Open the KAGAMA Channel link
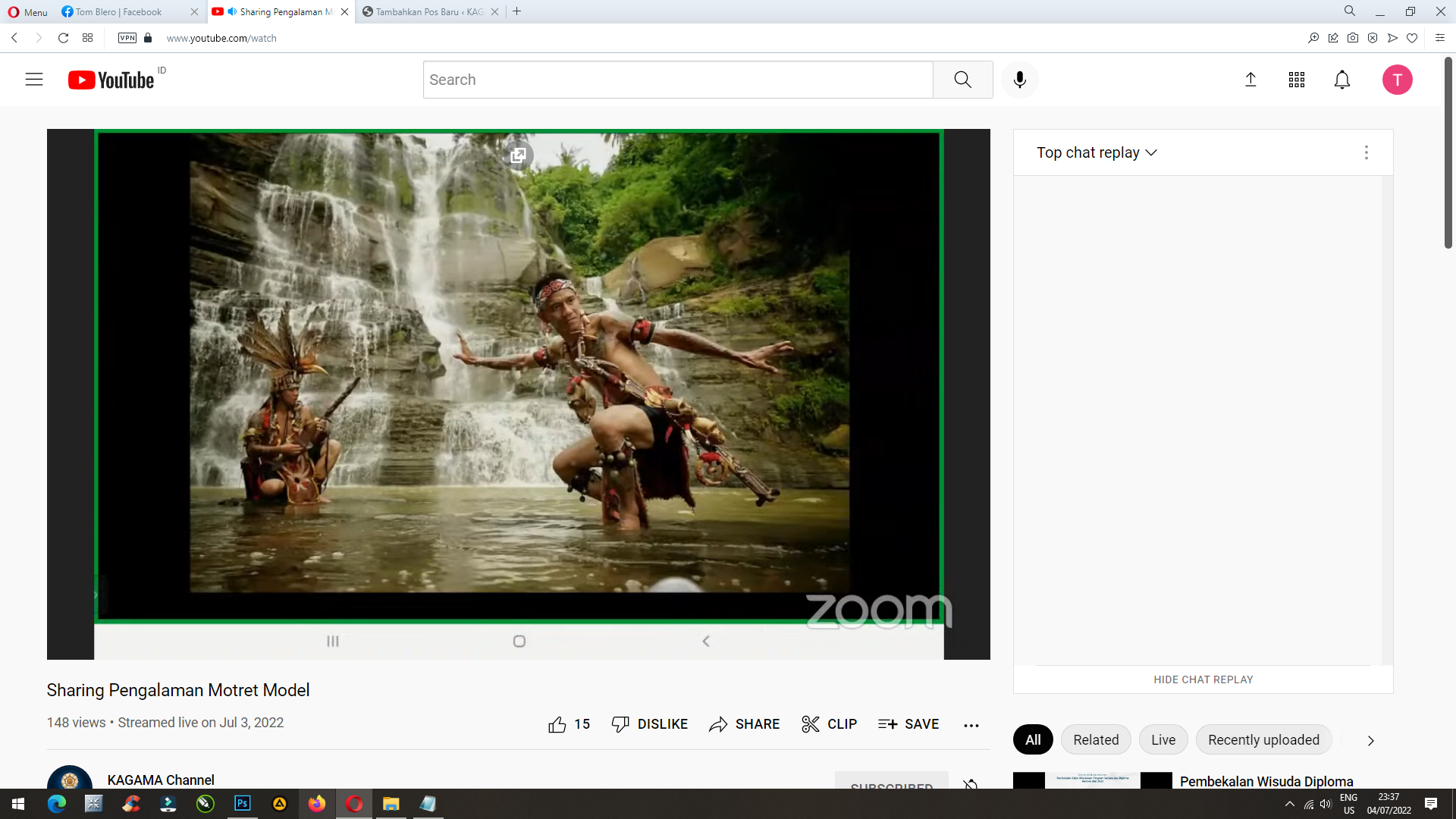Image resolution: width=1456 pixels, height=819 pixels. pos(161,780)
